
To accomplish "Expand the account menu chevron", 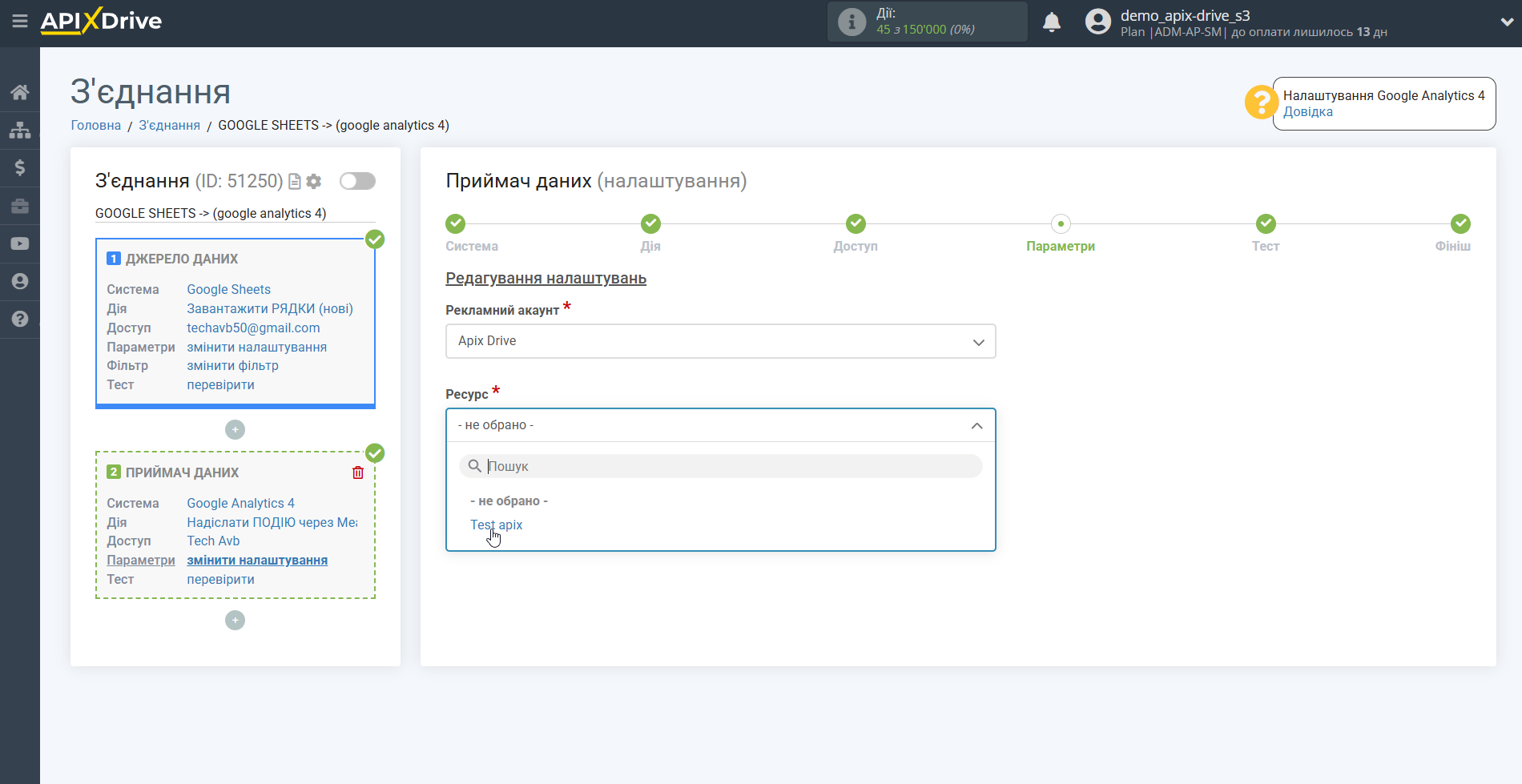I will (1506, 22).
